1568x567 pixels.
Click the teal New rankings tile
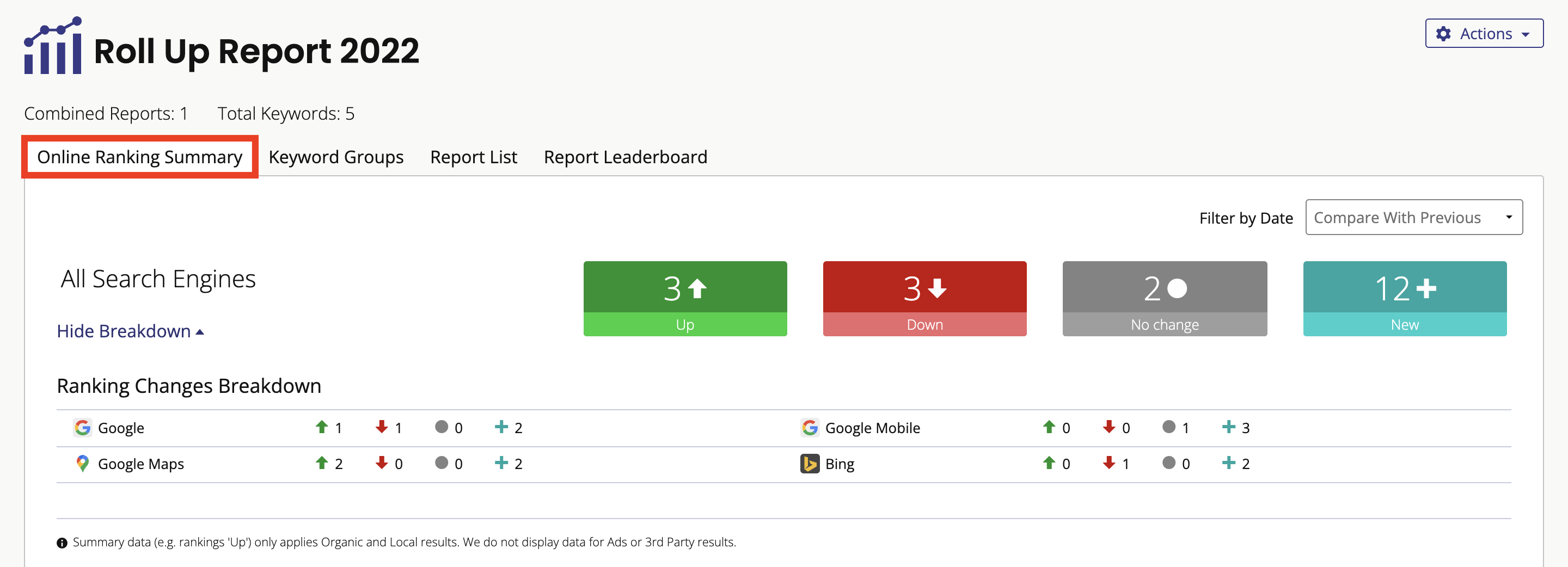pyautogui.click(x=1404, y=298)
